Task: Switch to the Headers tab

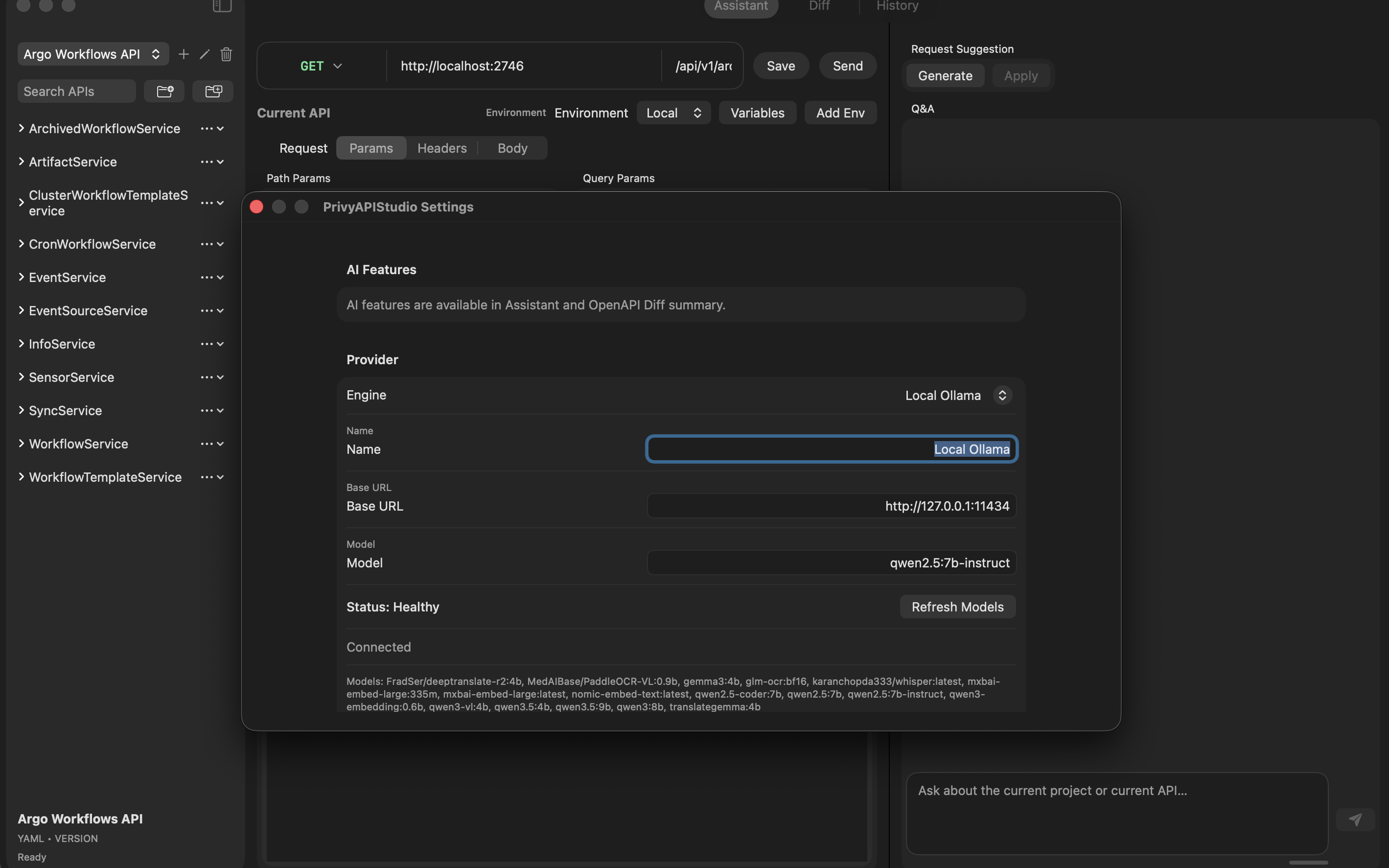Action: (x=441, y=148)
